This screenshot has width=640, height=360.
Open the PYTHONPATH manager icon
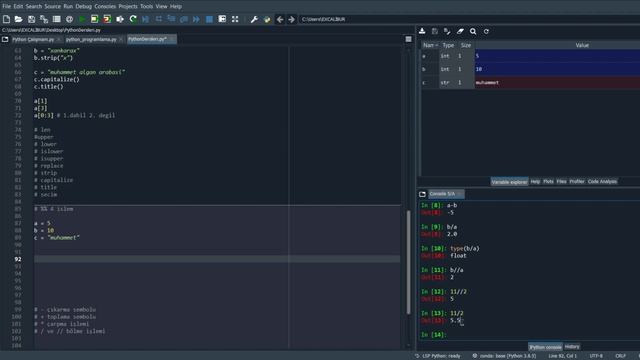267,19
